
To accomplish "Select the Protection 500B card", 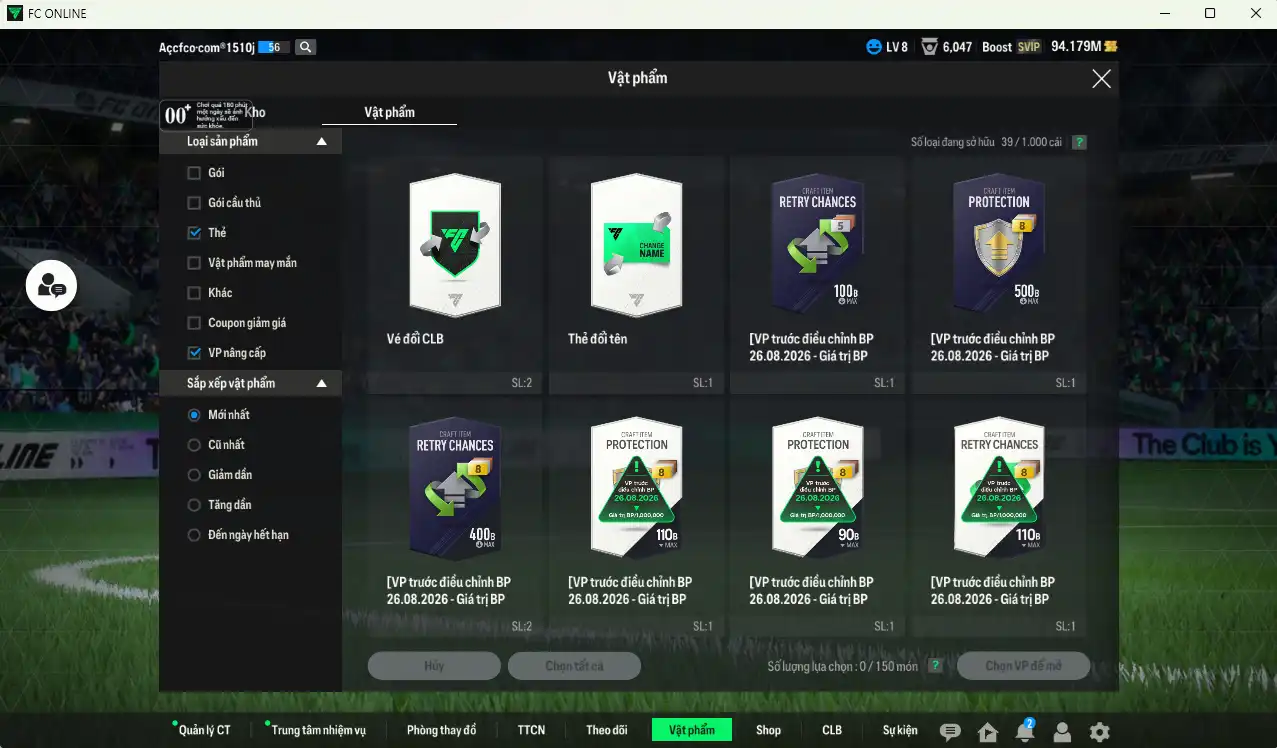I will pos(999,273).
